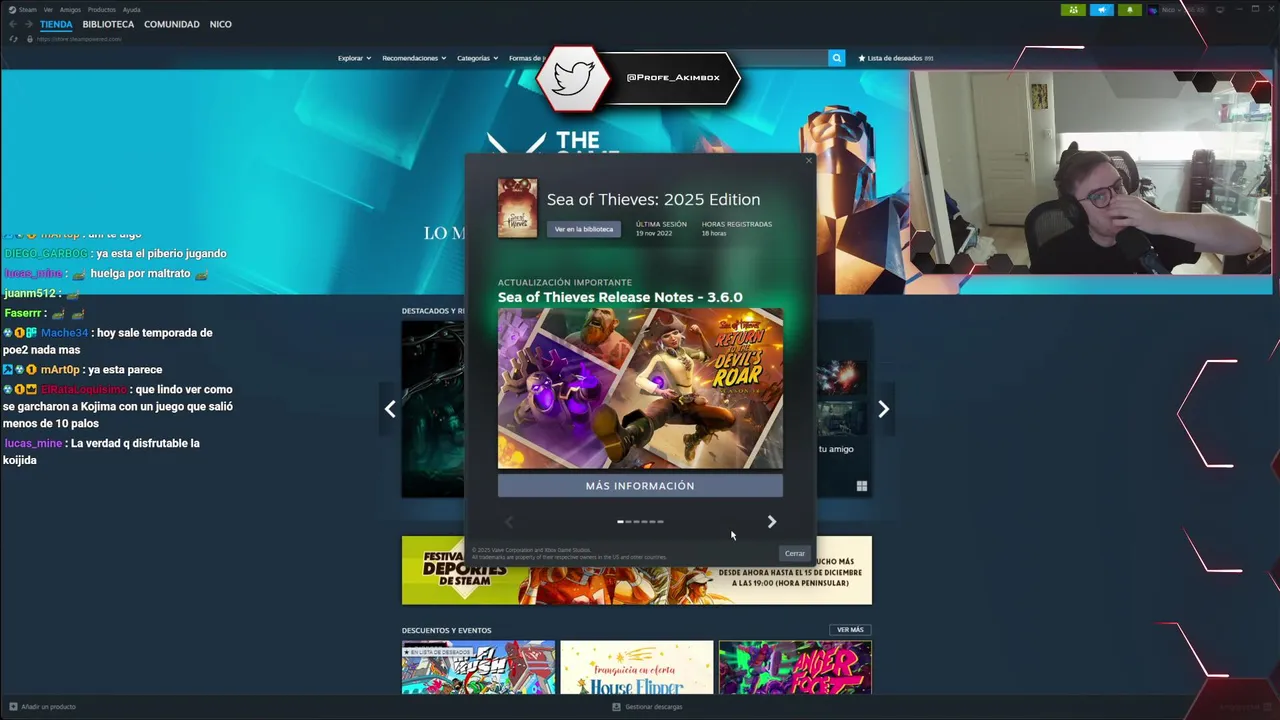Image resolution: width=1280 pixels, height=720 pixels.
Task: Click the streamer webcam feed
Action: click(1090, 172)
